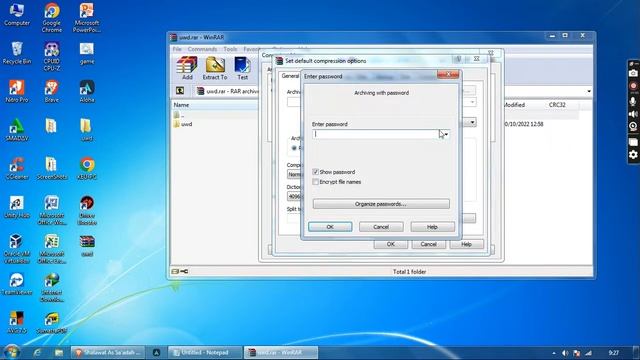The image size is (640, 360).
Task: Open the Microsoft Office Excel desktop shortcut
Action: click(x=52, y=248)
